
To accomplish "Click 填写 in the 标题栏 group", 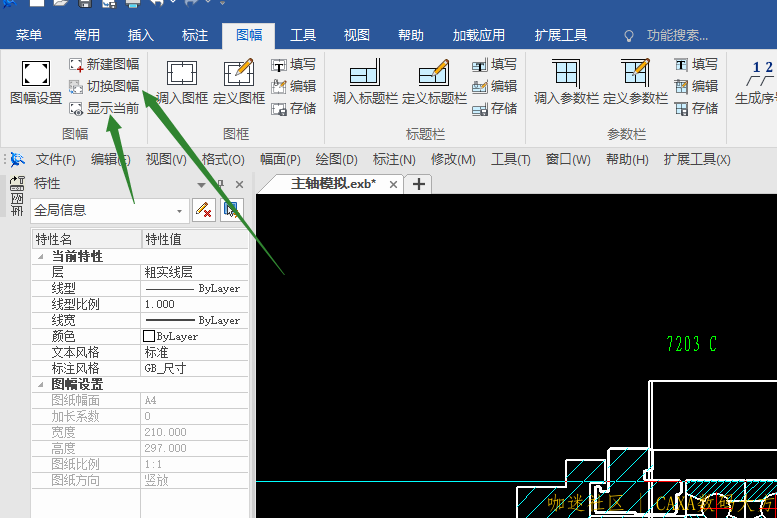I will click(x=495, y=64).
